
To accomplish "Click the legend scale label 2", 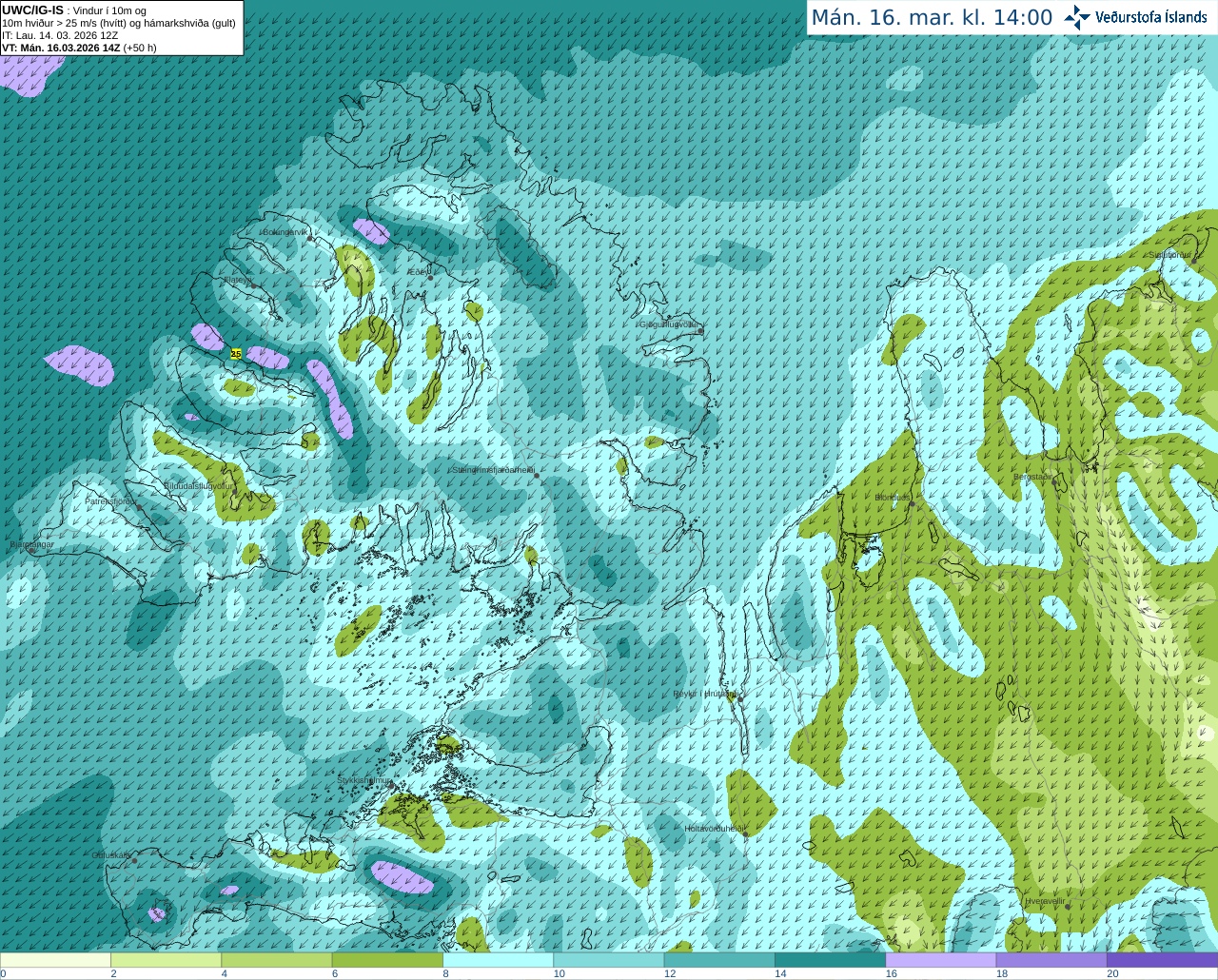I will point(113,973).
